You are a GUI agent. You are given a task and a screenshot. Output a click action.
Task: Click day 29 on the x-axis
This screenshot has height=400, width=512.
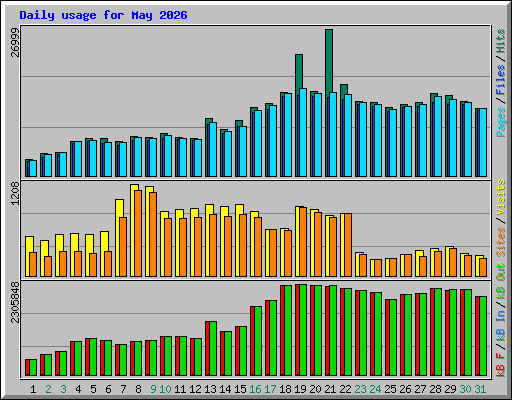[x=450, y=389]
